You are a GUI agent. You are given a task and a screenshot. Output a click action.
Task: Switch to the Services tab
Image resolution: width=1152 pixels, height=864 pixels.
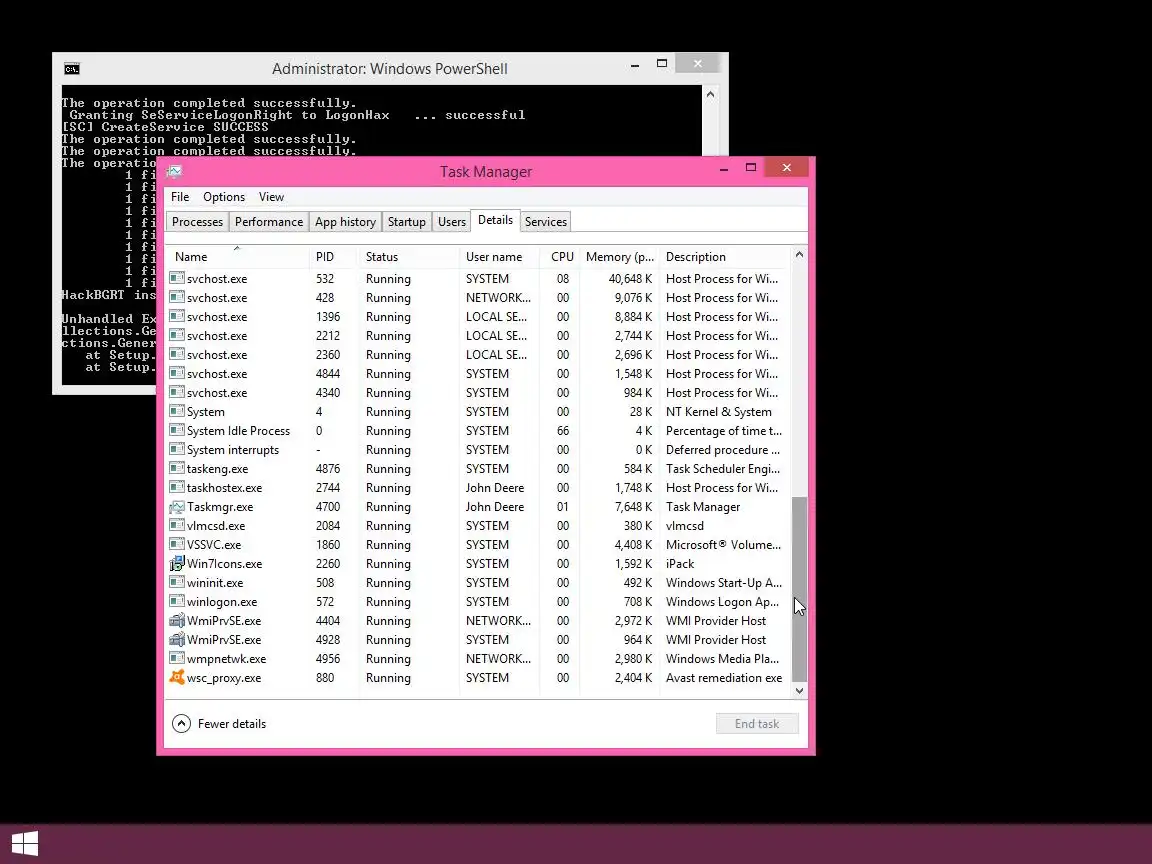point(546,222)
